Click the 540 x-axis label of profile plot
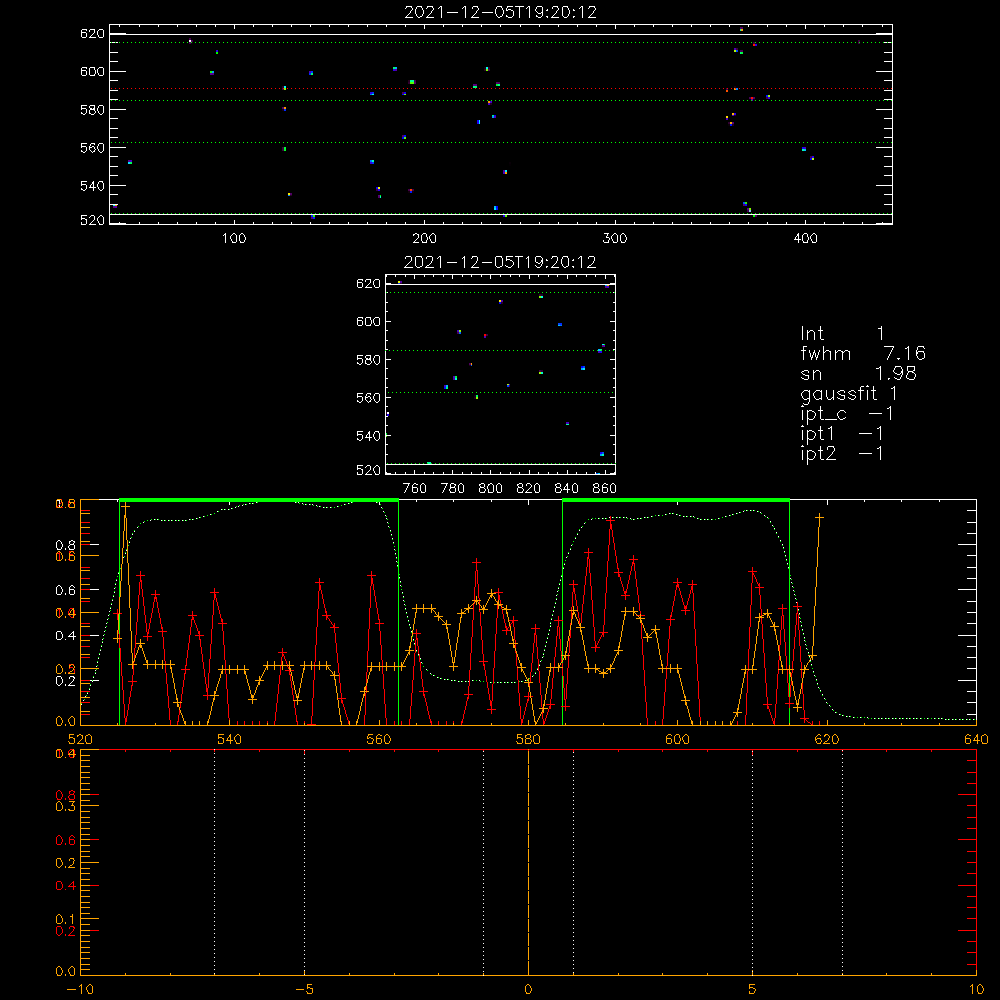 click(x=230, y=739)
